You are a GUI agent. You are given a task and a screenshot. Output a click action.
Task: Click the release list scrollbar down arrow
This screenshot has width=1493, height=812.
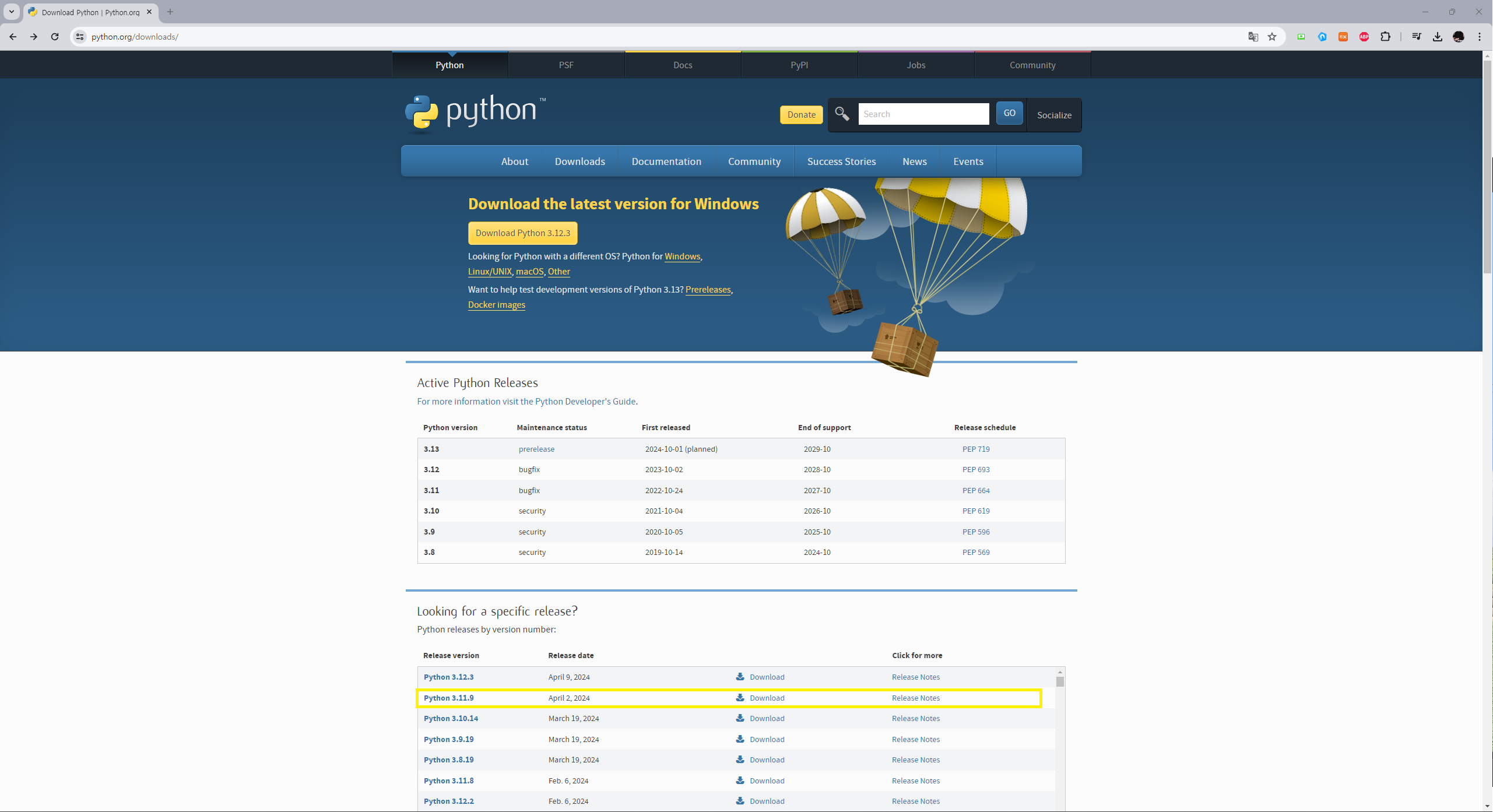(1060, 807)
